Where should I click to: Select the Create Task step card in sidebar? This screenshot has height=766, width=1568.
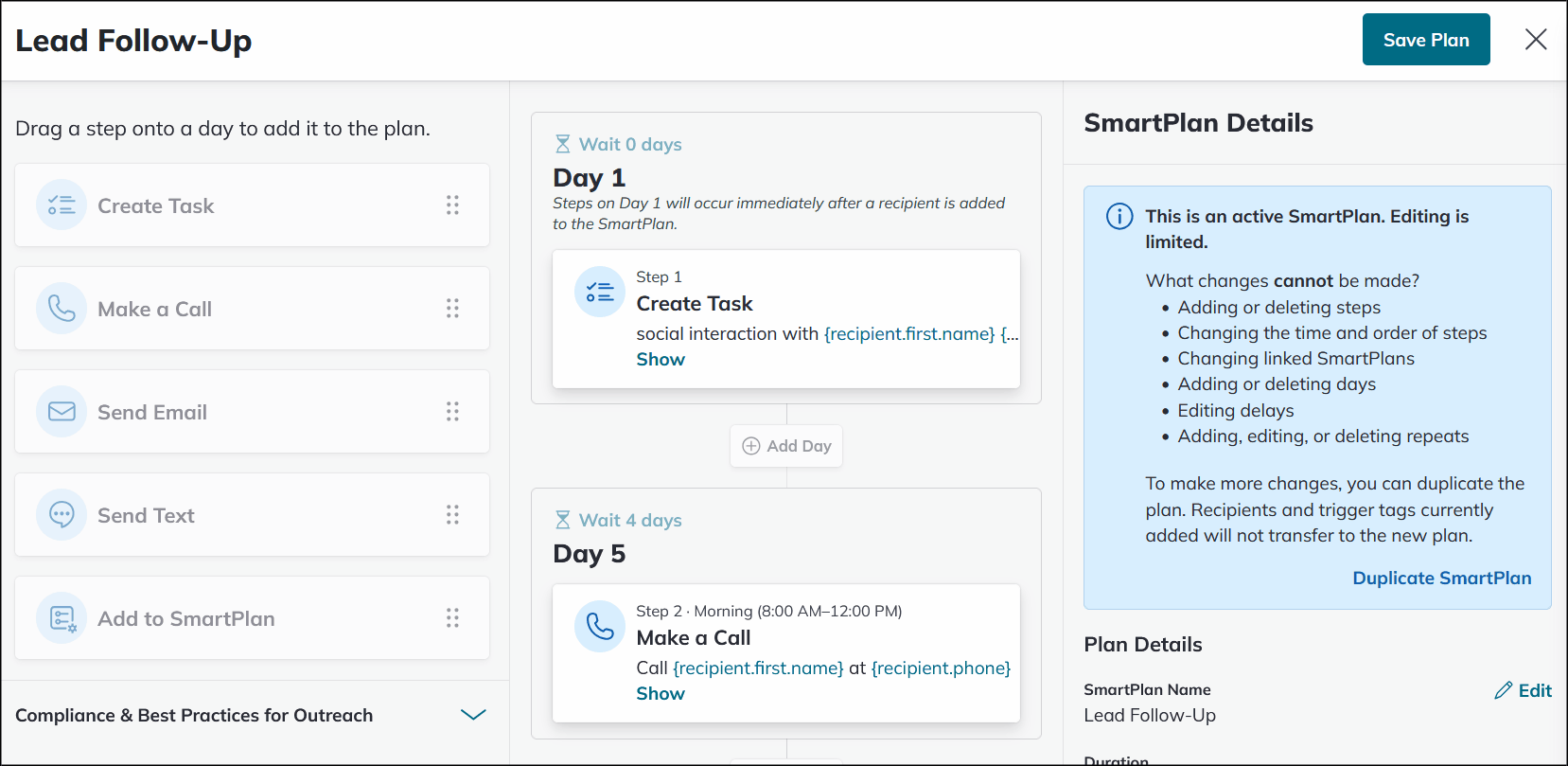[x=252, y=205]
